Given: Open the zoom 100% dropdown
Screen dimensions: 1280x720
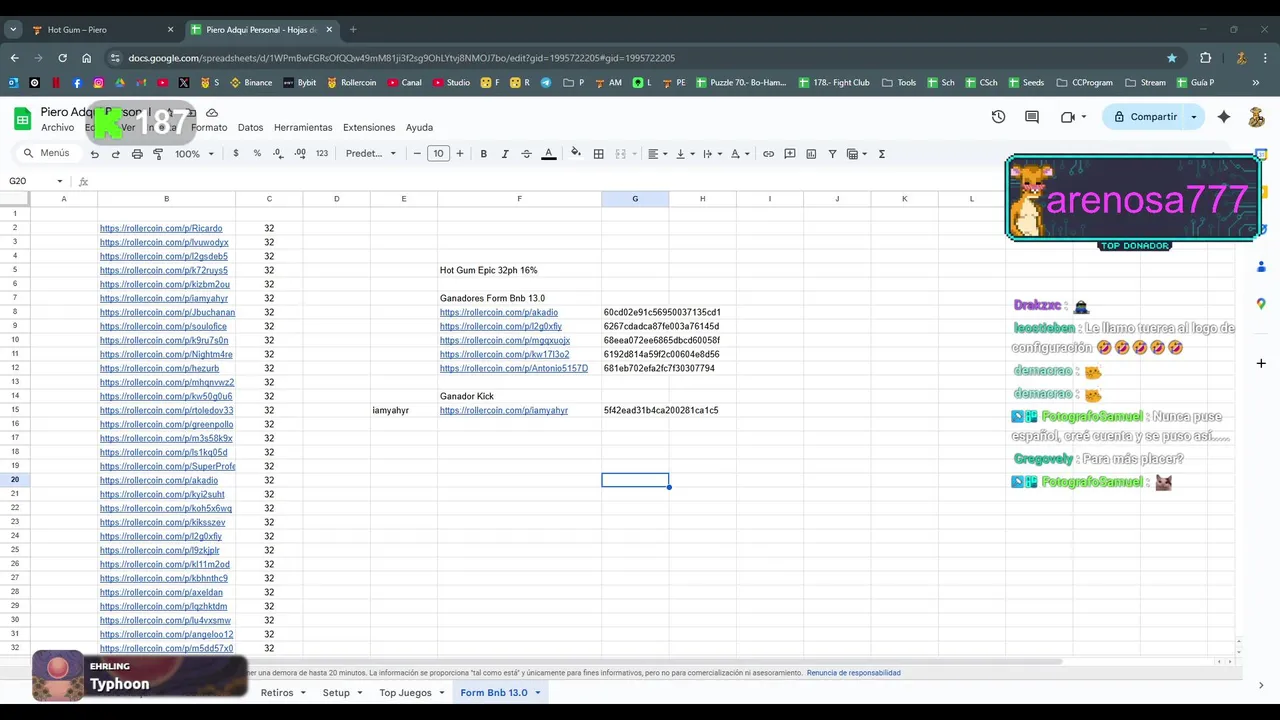Looking at the screenshot, I should pos(195,154).
